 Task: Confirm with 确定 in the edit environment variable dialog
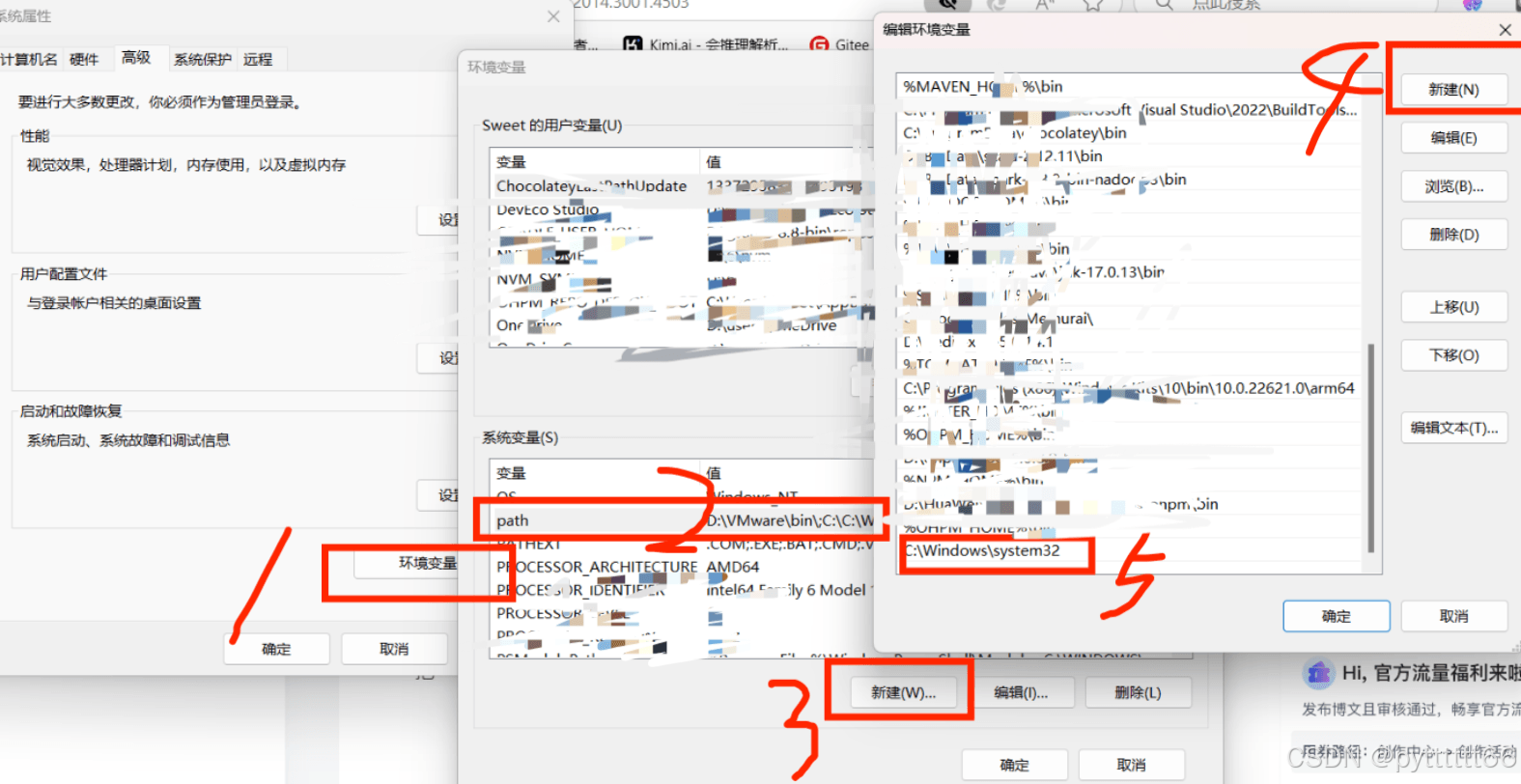[1336, 616]
